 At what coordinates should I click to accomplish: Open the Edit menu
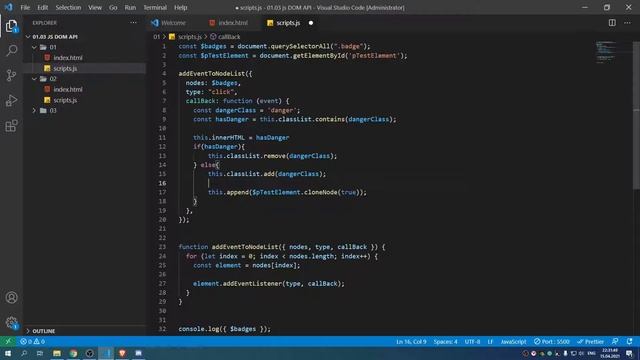click(x=42, y=7)
